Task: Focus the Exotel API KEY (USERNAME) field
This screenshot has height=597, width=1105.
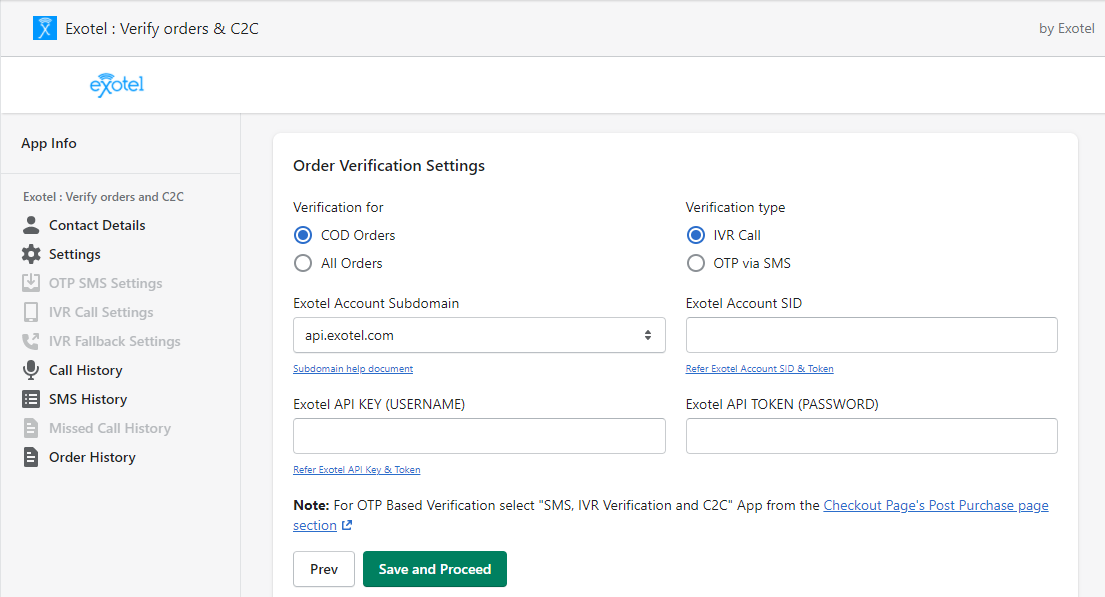Action: 479,436
